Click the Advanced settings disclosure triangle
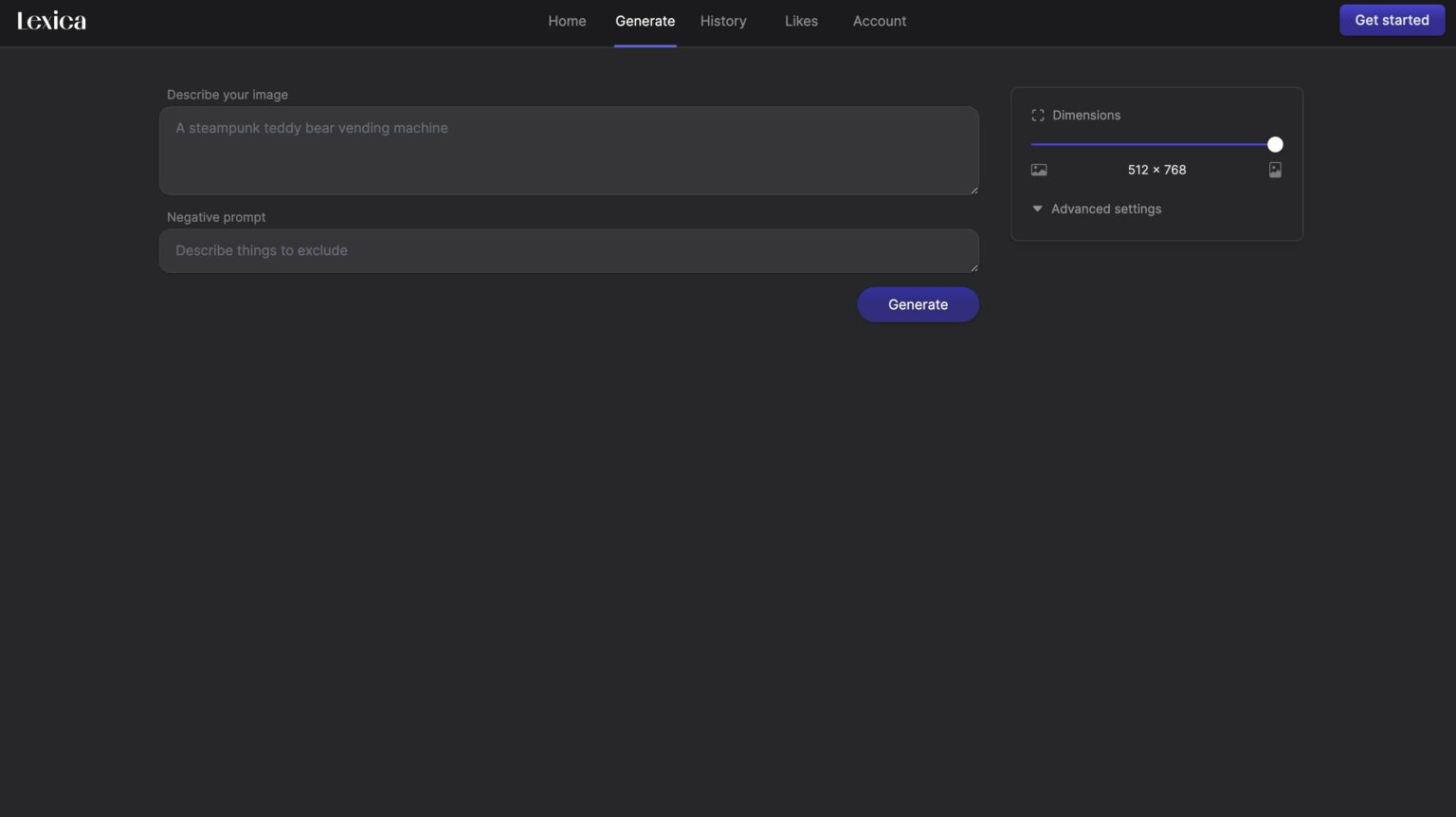 (1037, 209)
